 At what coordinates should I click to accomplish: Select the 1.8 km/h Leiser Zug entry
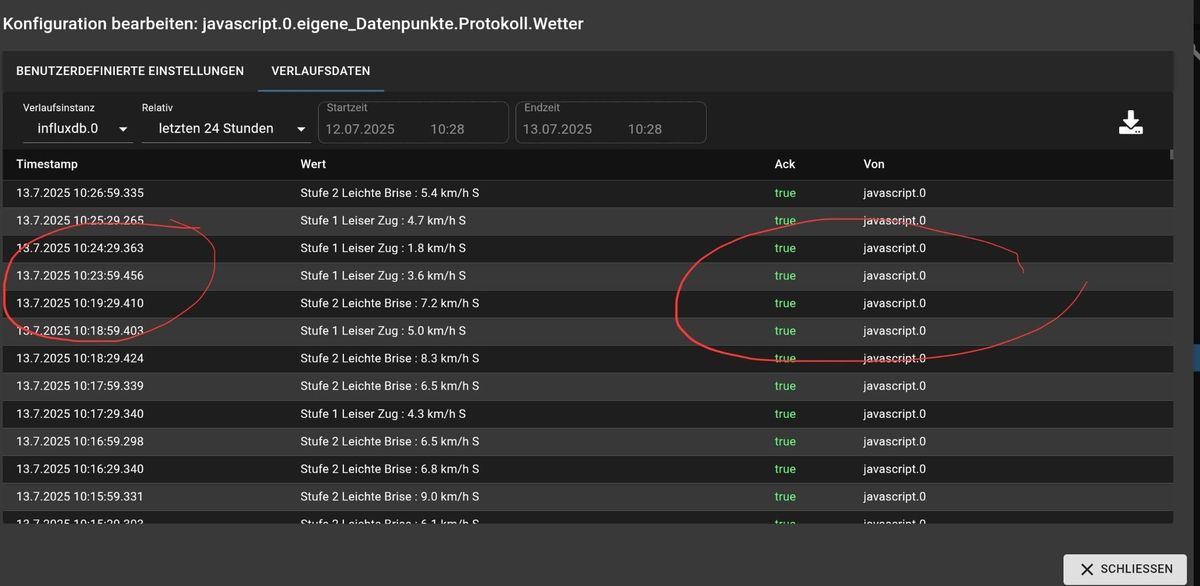click(x=383, y=248)
